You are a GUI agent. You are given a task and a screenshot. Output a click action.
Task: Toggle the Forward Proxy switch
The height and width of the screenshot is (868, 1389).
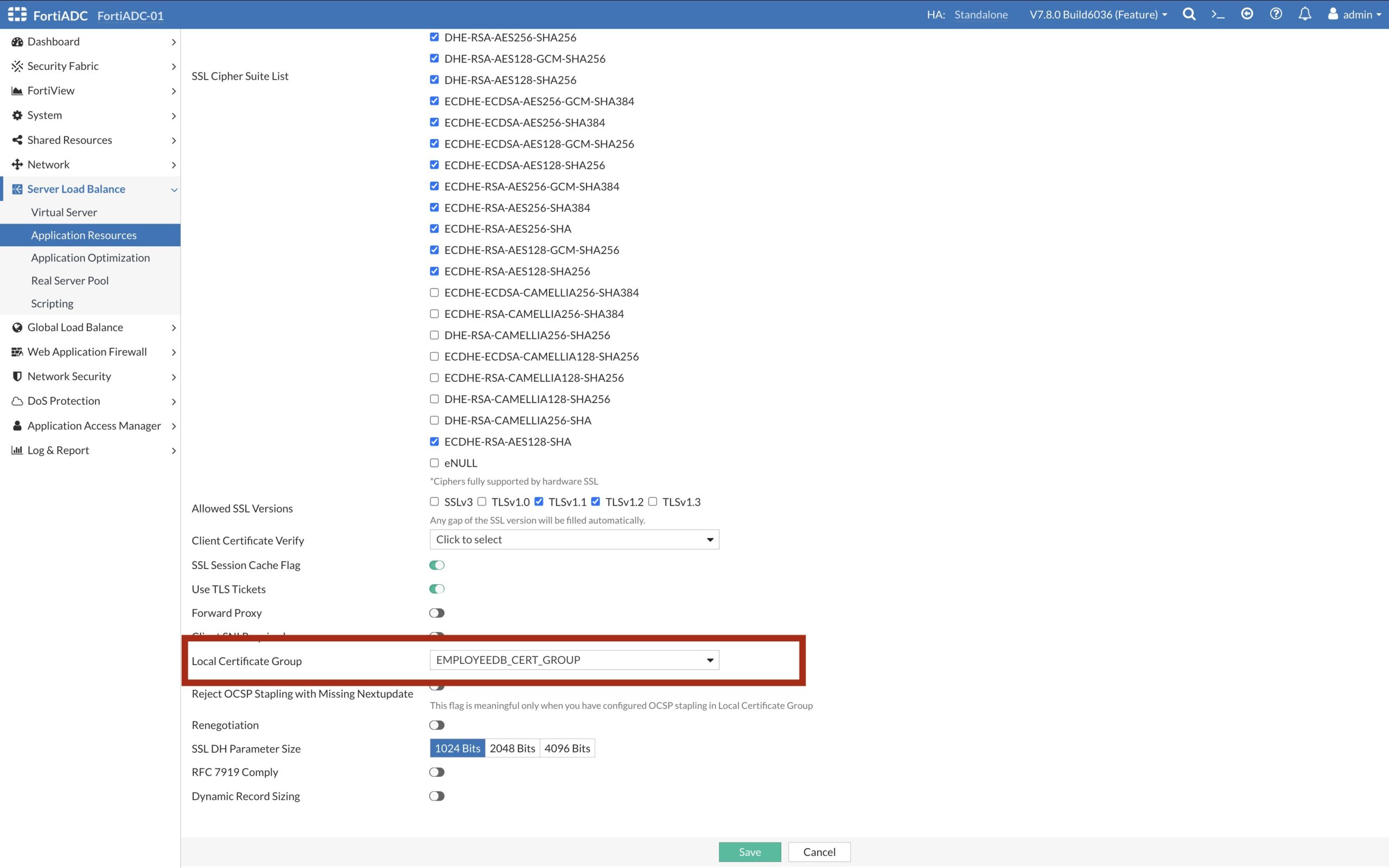coord(437,613)
